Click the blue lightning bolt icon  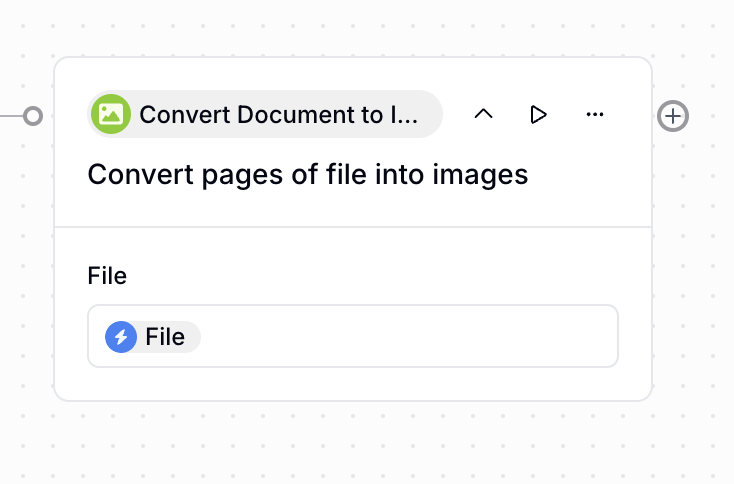tap(121, 337)
